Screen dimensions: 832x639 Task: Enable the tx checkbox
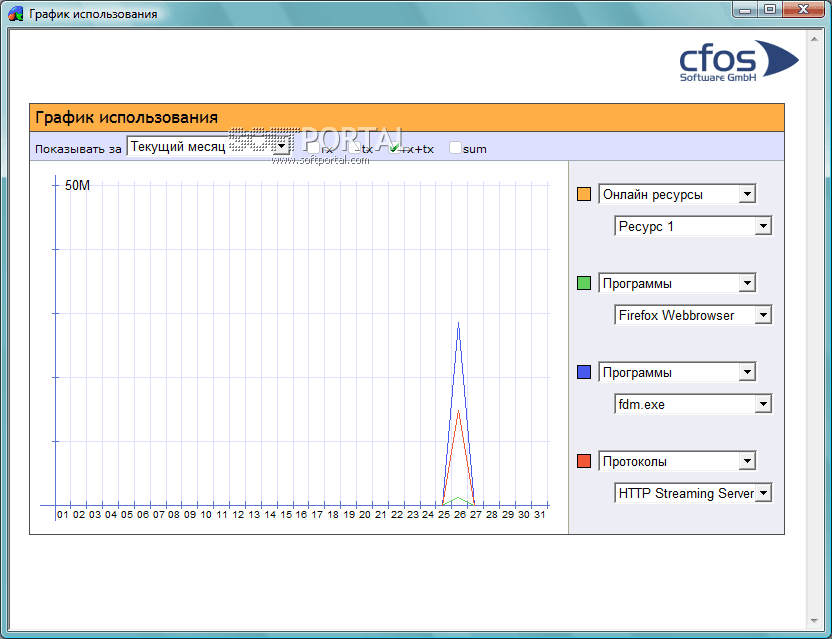pos(354,148)
